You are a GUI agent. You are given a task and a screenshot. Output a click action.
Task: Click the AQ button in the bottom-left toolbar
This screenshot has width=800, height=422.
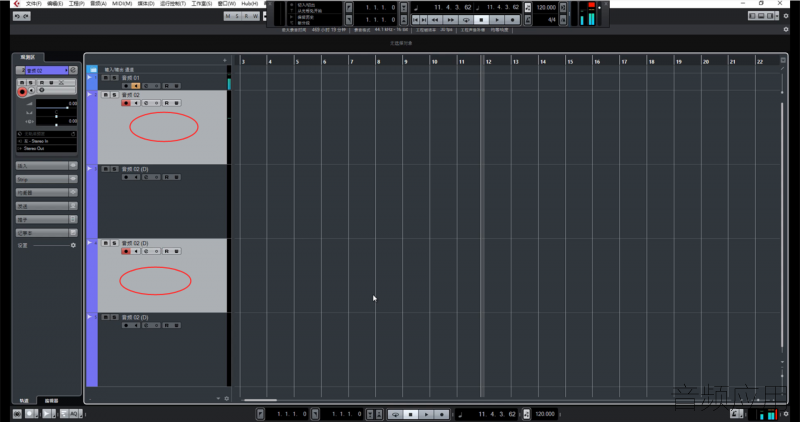[73, 414]
